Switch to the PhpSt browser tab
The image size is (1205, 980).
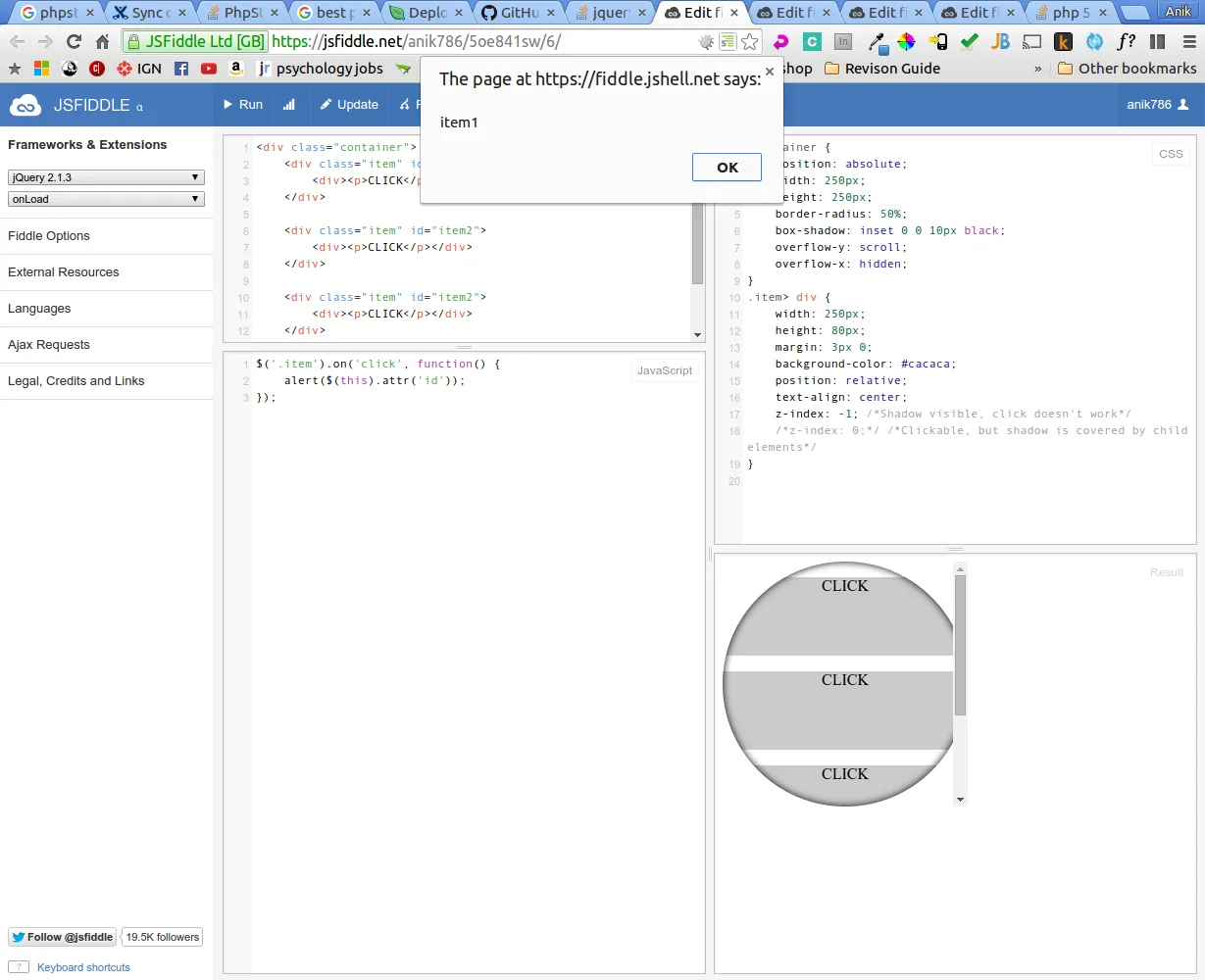[x=243, y=13]
